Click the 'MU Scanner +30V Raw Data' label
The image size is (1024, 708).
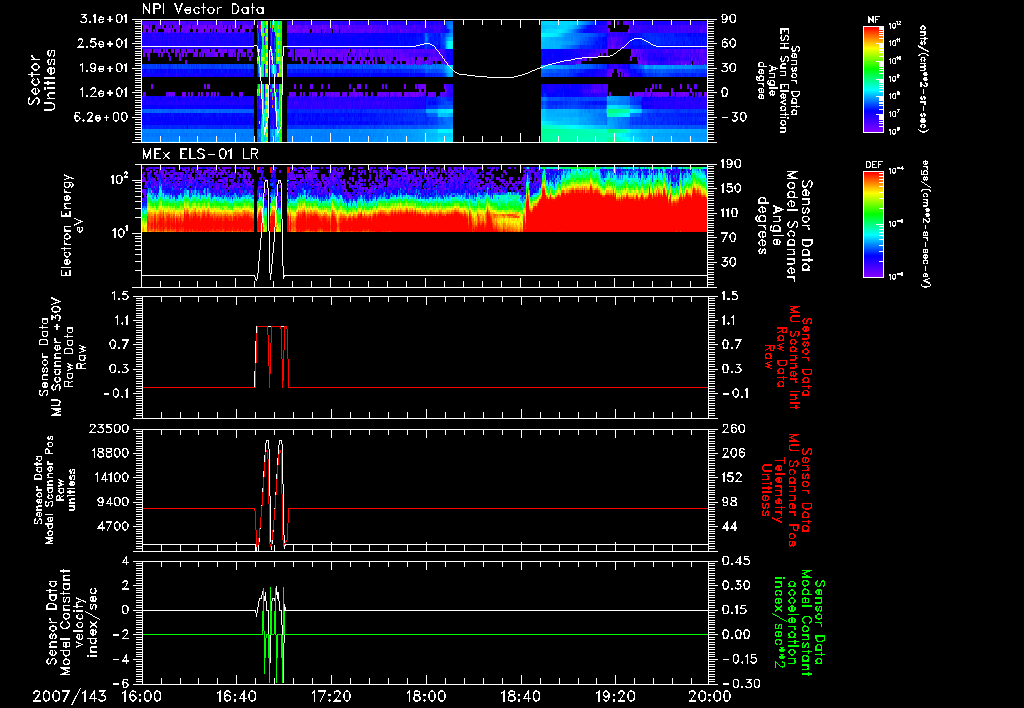coord(61,357)
